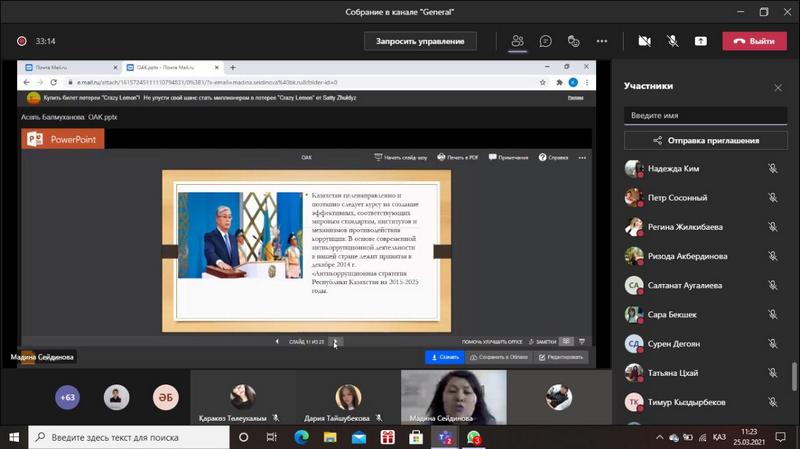Select Мадина Сейдинова video tile
800x449 pixels.
(454, 397)
